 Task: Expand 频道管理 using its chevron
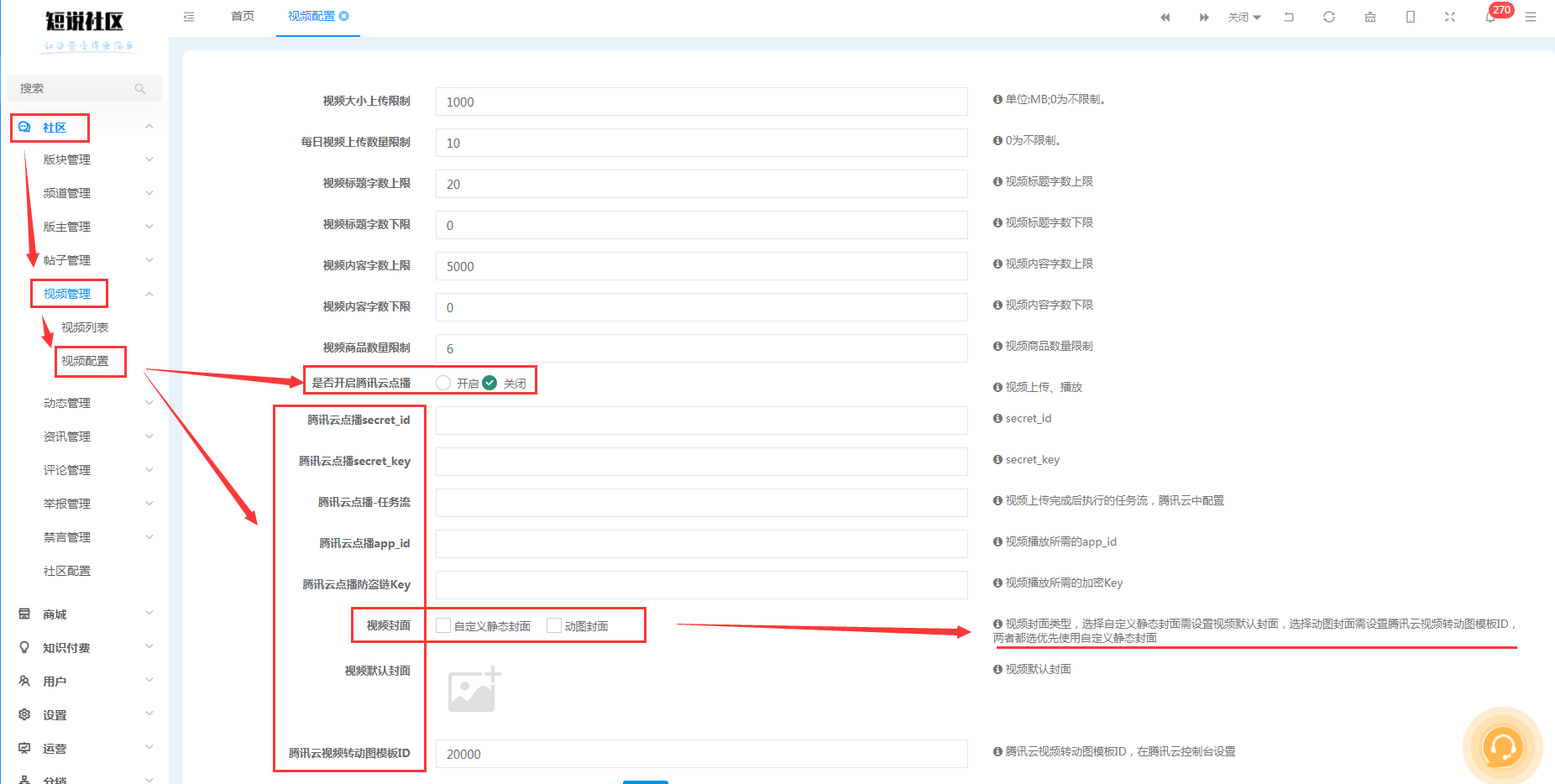tap(149, 193)
